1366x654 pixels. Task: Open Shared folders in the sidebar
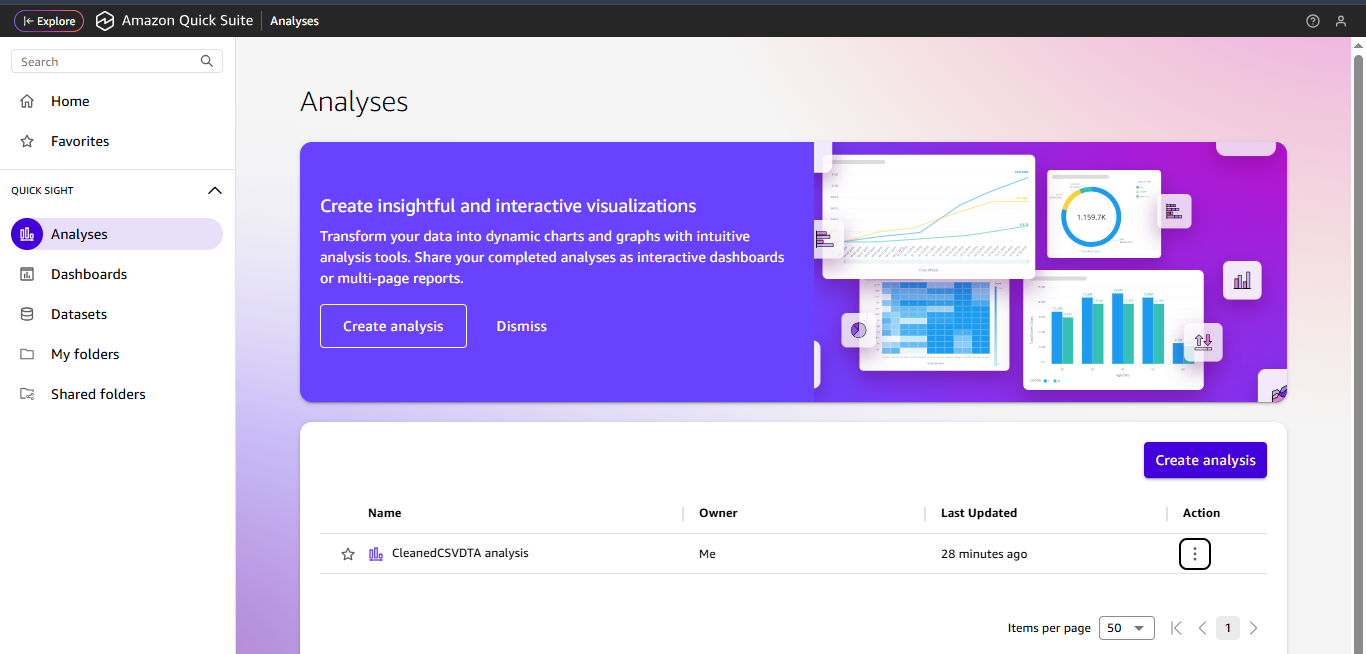pos(26,393)
